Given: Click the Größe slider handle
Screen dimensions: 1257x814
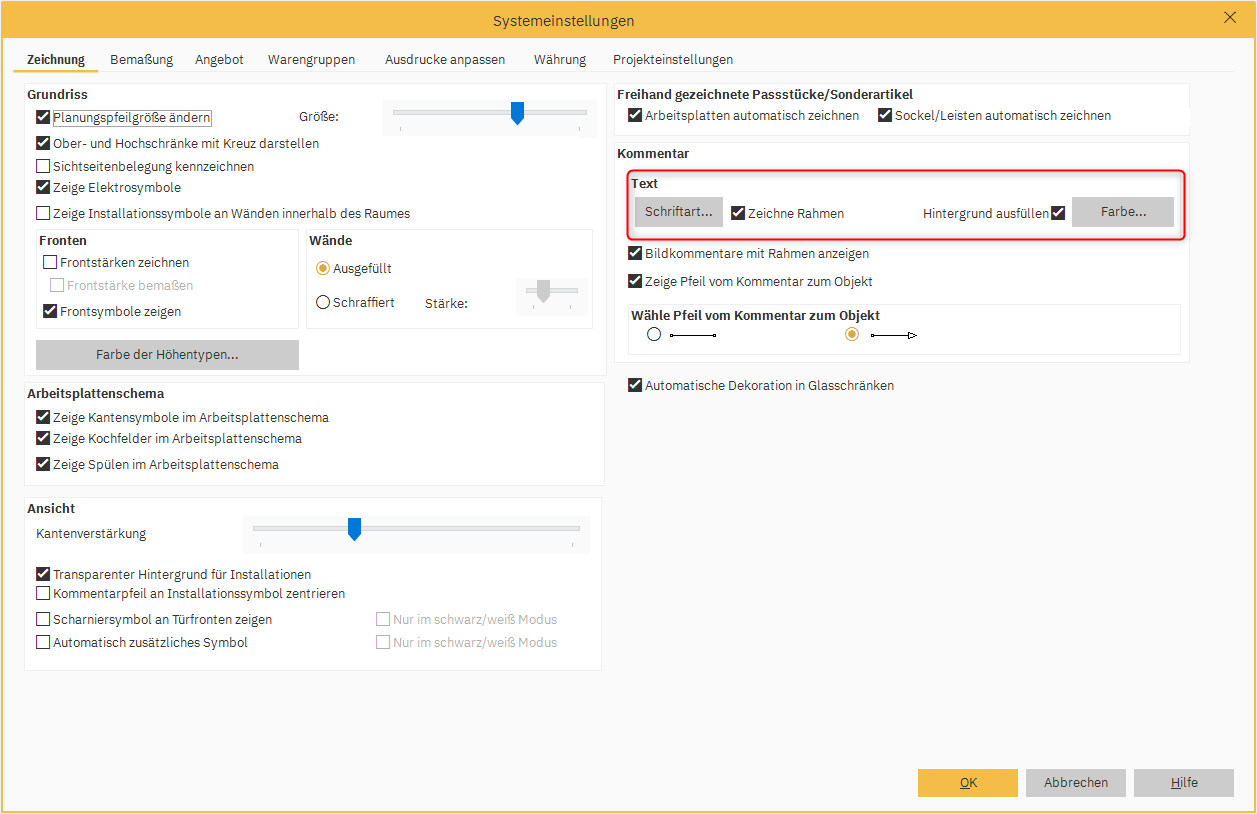Looking at the screenshot, I should tap(517, 112).
